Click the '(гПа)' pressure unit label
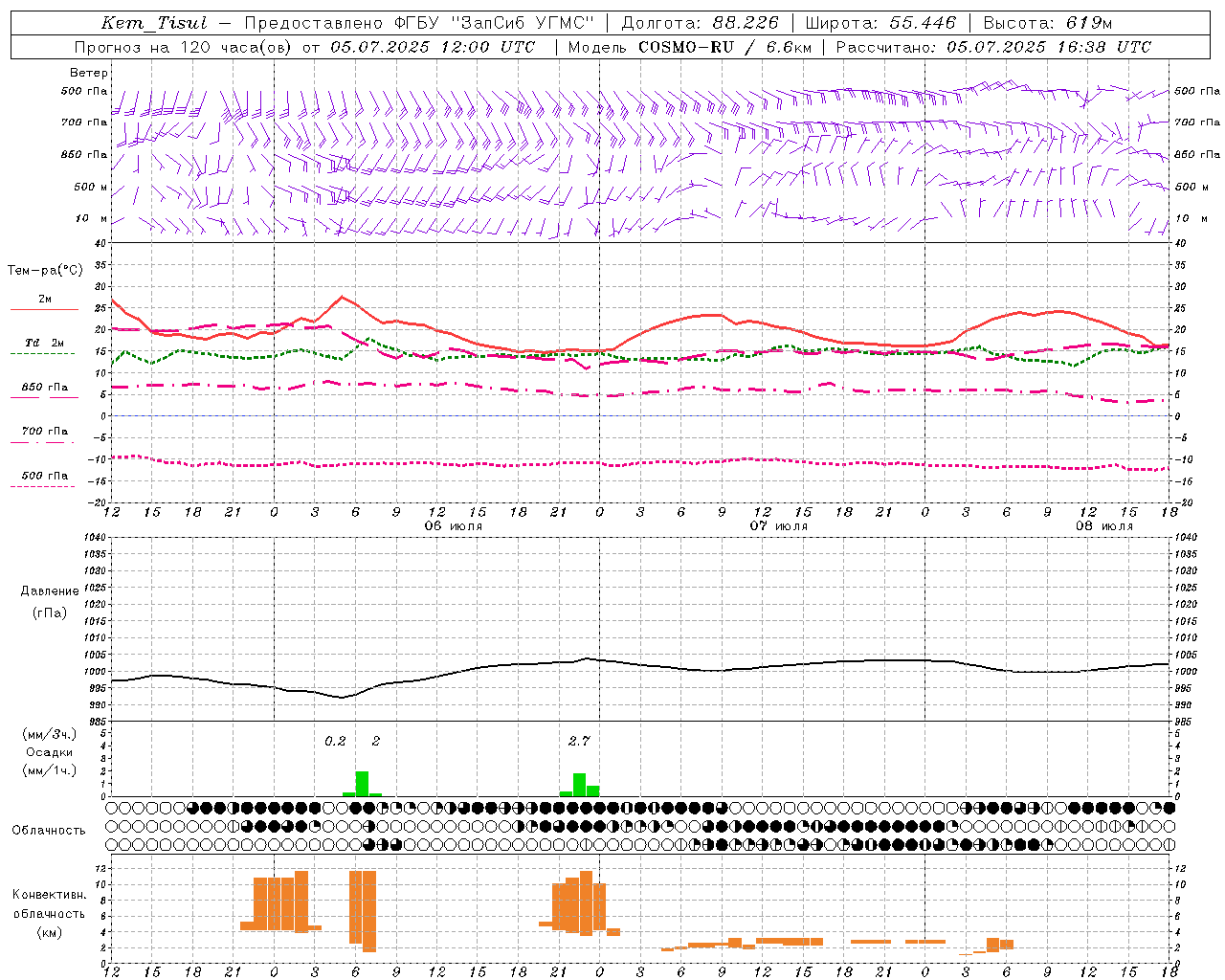The height and width of the screenshot is (980, 1225). click(x=50, y=613)
